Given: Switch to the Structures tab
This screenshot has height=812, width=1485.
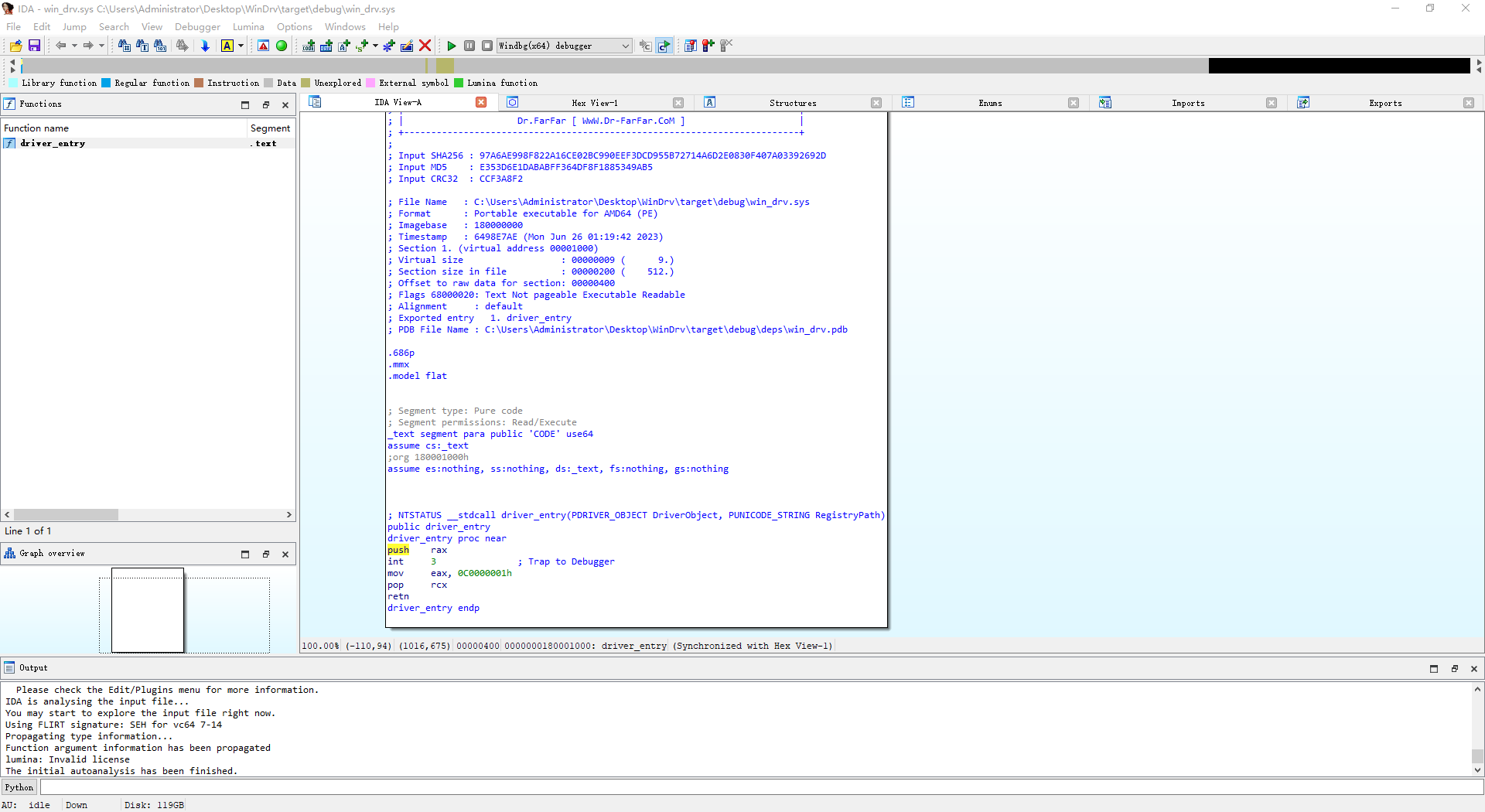Looking at the screenshot, I should pos(793,103).
